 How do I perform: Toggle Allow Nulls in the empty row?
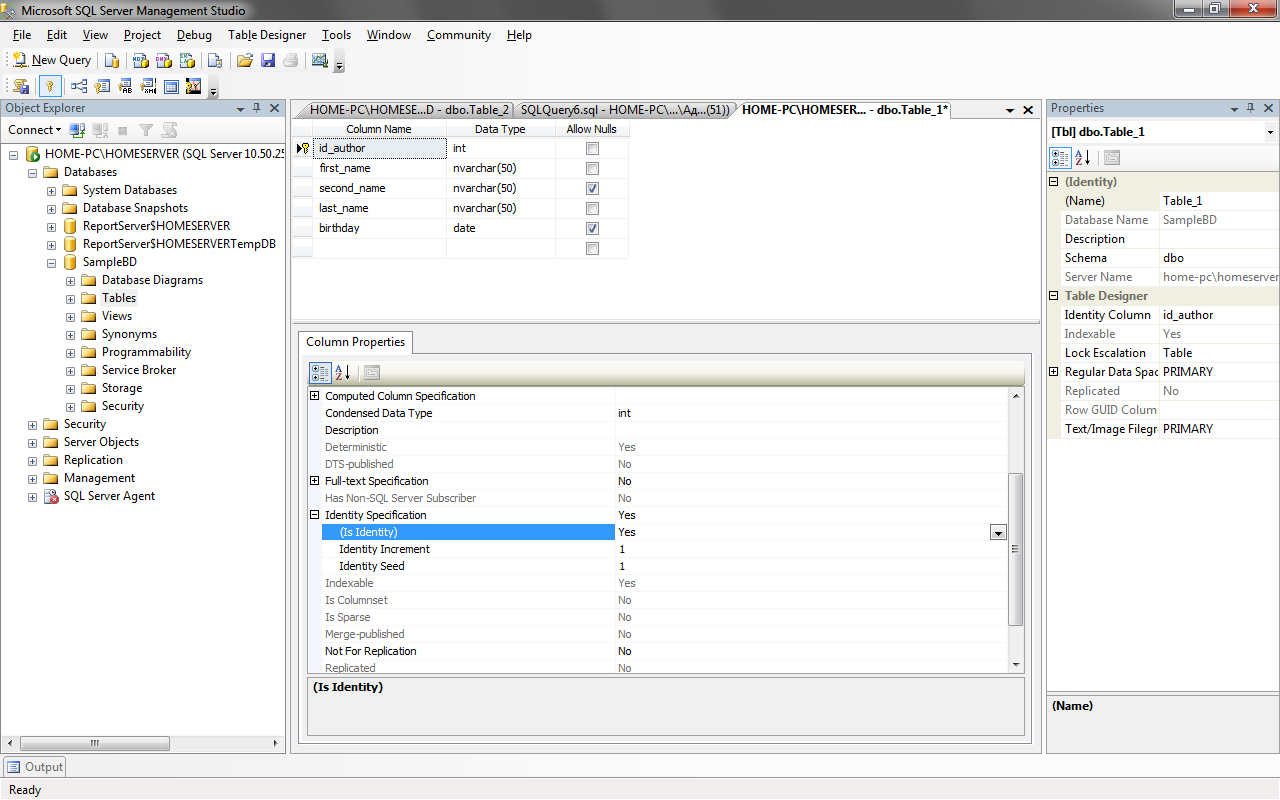pyautogui.click(x=592, y=248)
